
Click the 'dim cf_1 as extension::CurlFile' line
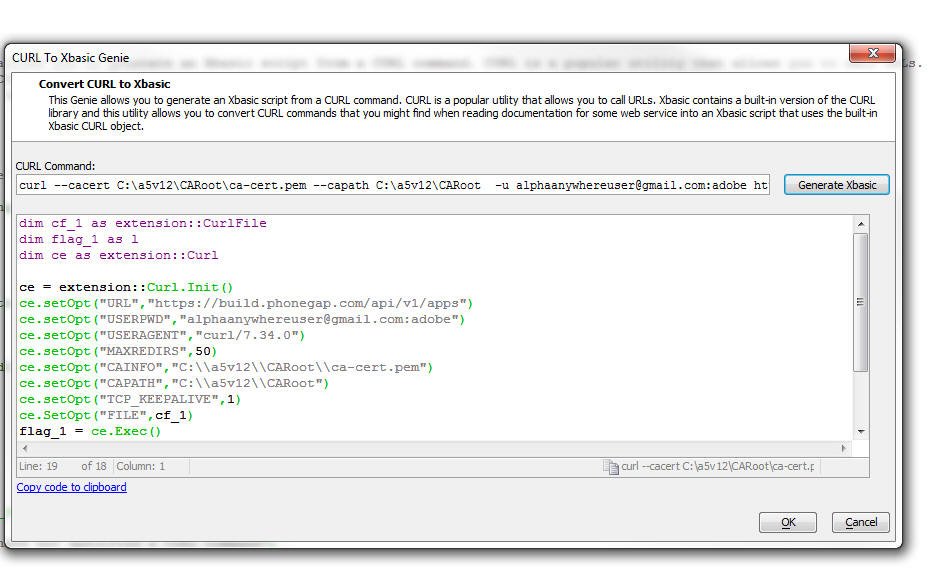pos(142,223)
